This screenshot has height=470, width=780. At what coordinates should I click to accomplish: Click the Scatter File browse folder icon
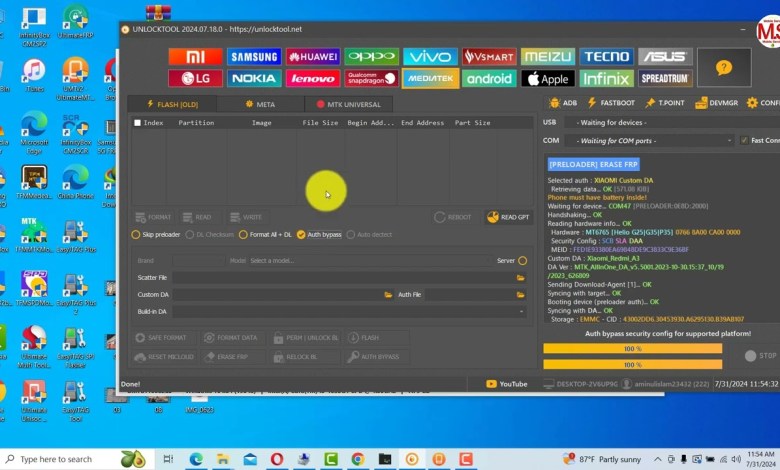point(520,277)
